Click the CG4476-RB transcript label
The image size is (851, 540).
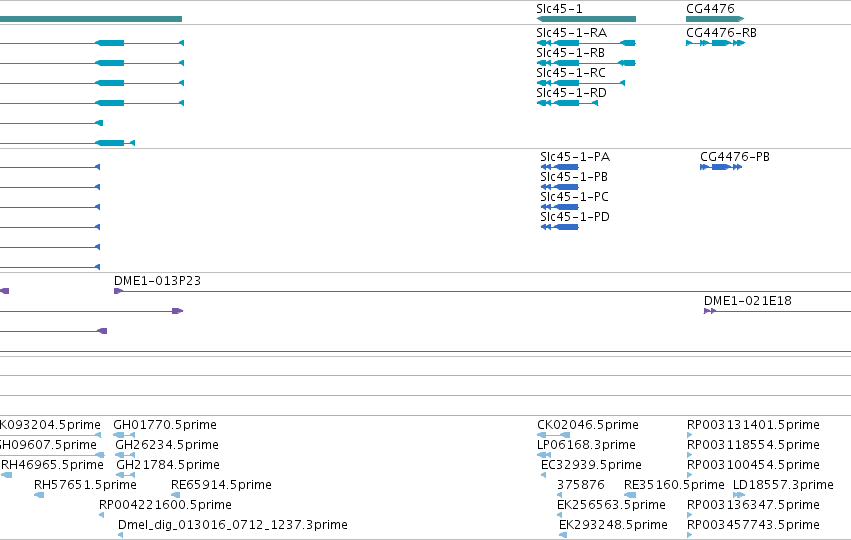coord(721,33)
